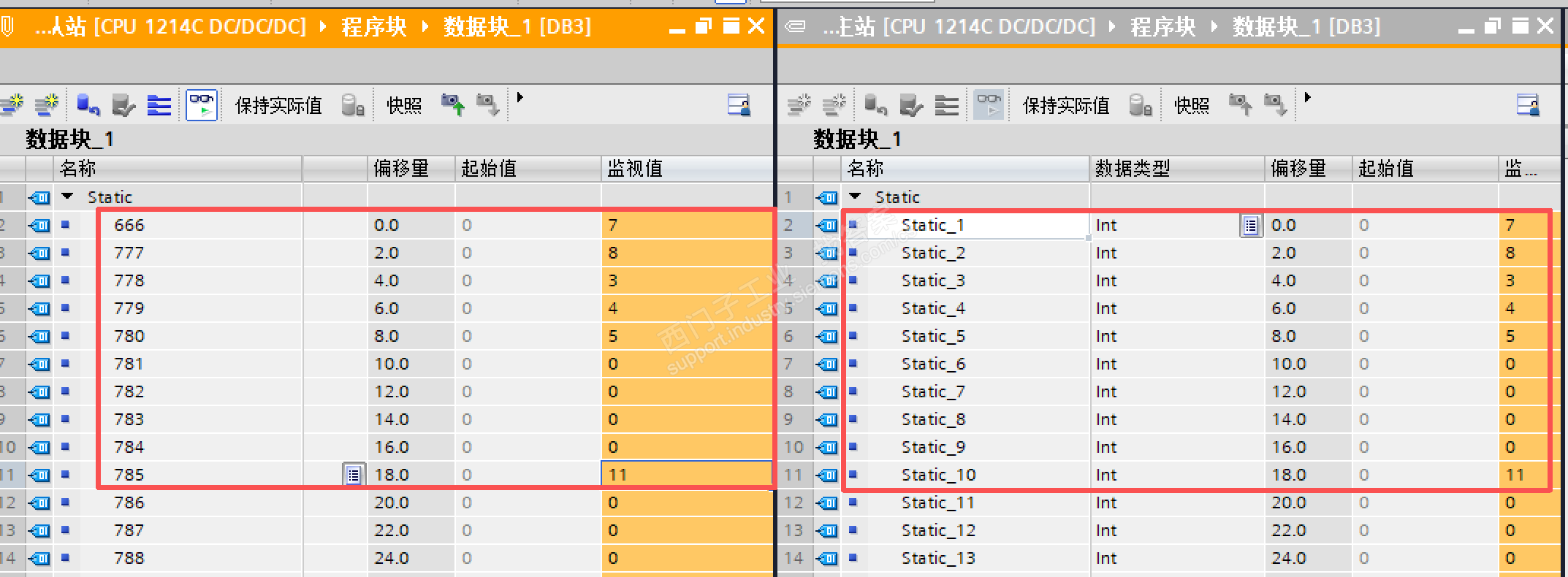Click 快照 button in 从站 window toolbar
Image resolution: width=1568 pixels, height=577 pixels.
[404, 106]
